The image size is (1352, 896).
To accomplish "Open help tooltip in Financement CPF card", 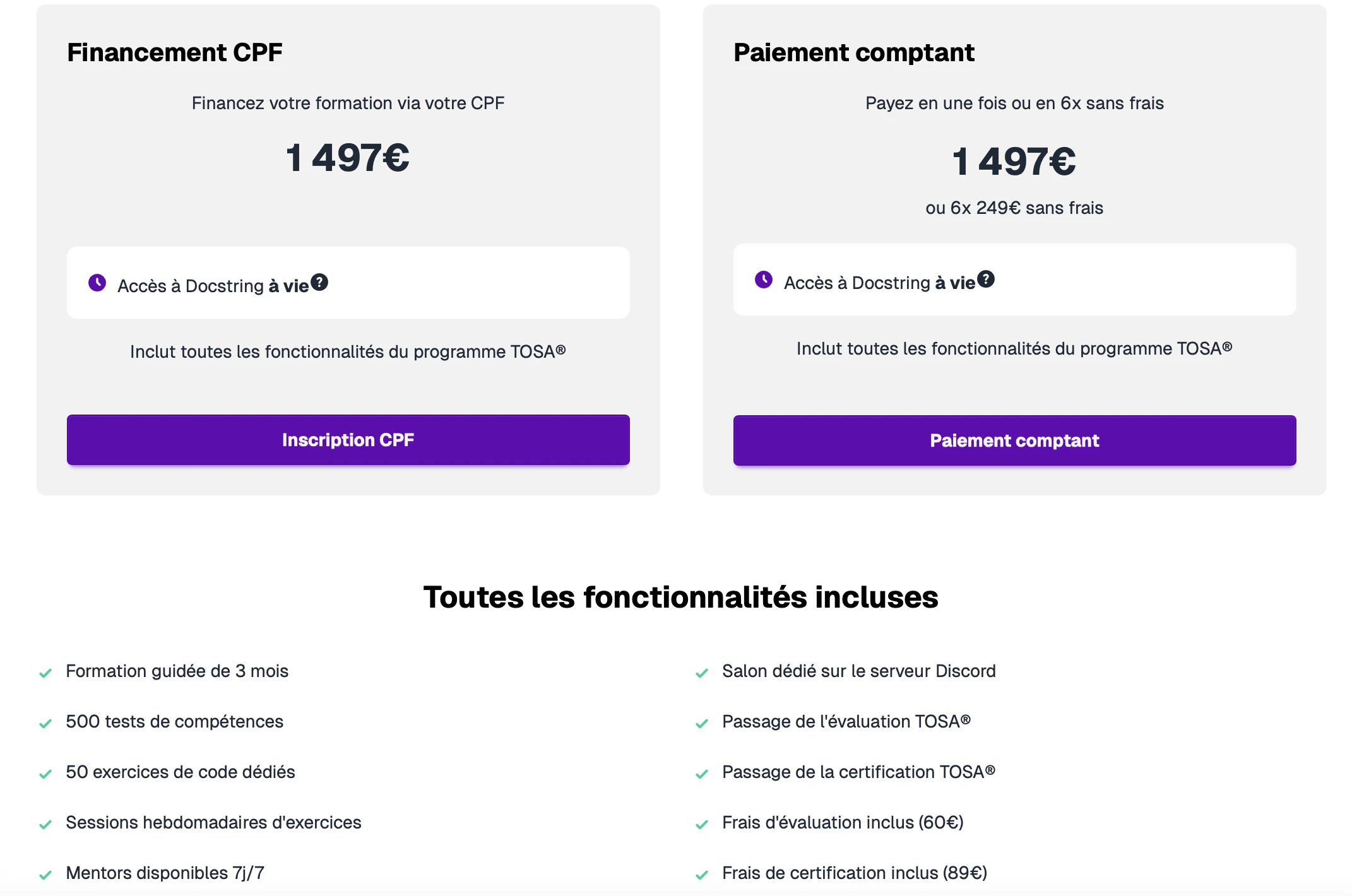I will pos(319,282).
